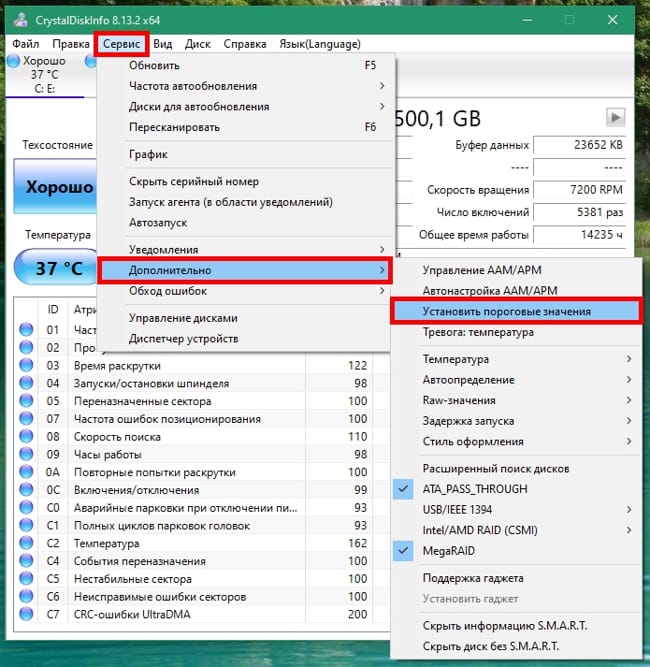Click the status orb for attribute 04
The height and width of the screenshot is (667, 650).
pyautogui.click(x=26, y=383)
